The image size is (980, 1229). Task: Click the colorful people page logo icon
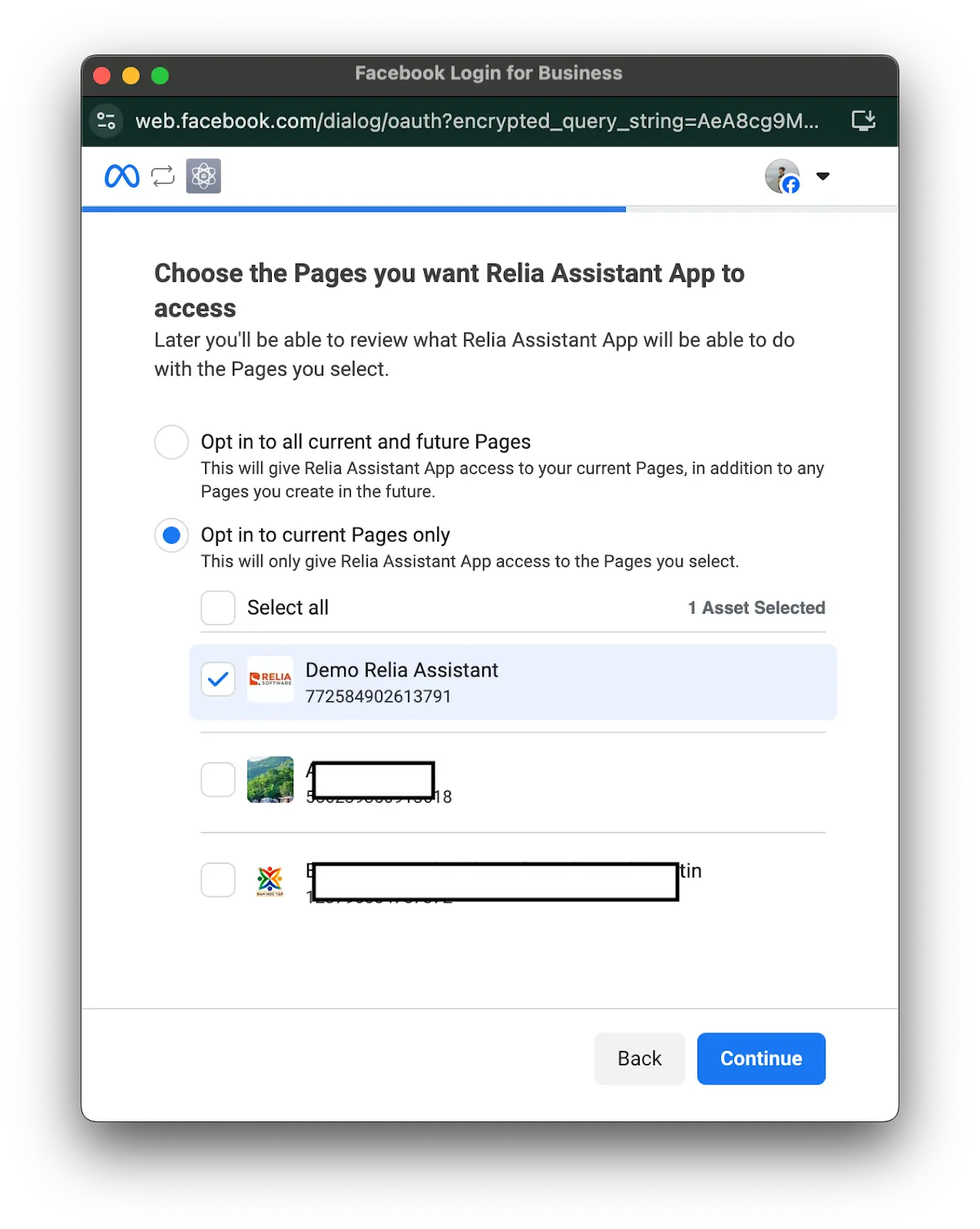tap(270, 880)
